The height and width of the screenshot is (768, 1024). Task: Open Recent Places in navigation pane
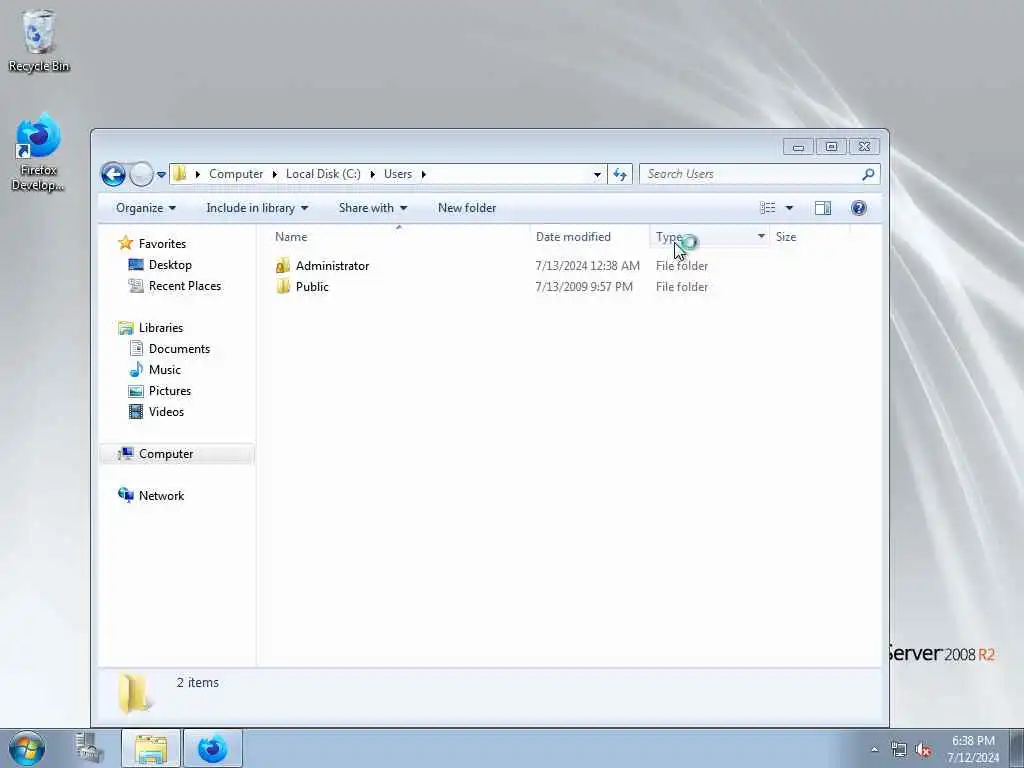tap(185, 285)
